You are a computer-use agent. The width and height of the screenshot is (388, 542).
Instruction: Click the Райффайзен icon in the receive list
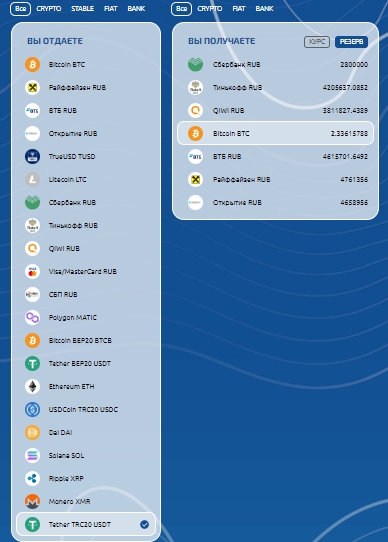195,179
